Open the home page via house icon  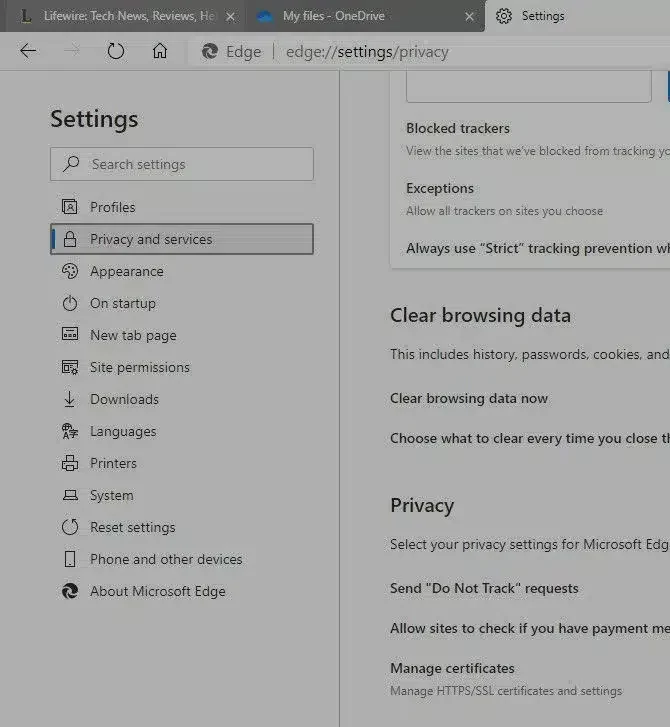[x=160, y=51]
